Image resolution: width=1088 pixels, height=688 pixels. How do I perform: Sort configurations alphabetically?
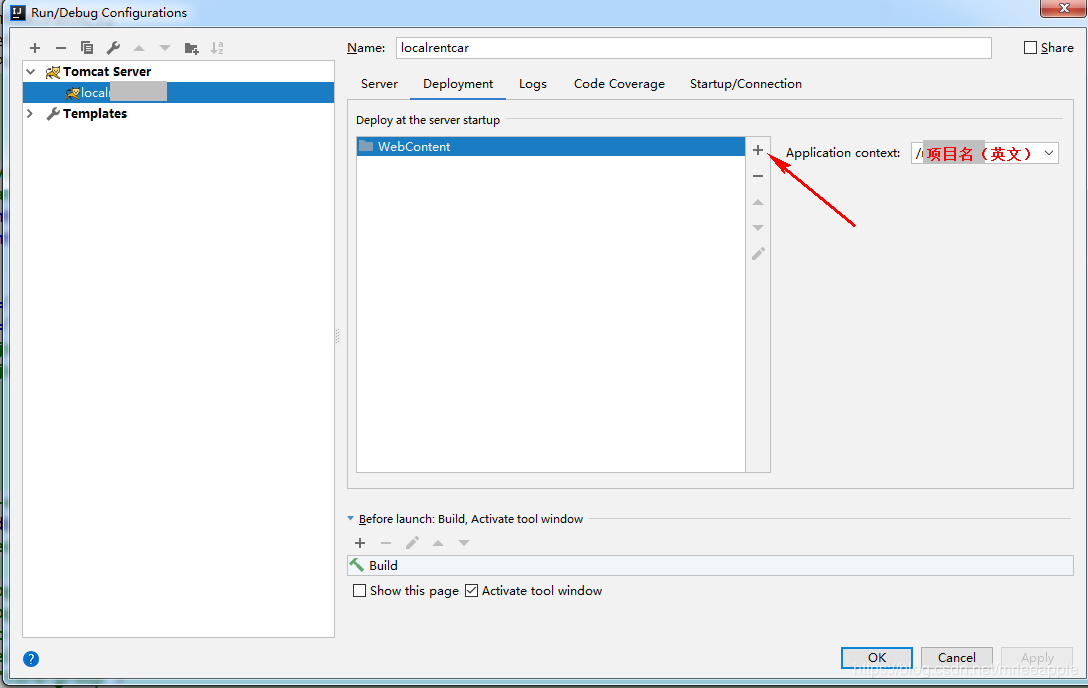click(x=217, y=48)
